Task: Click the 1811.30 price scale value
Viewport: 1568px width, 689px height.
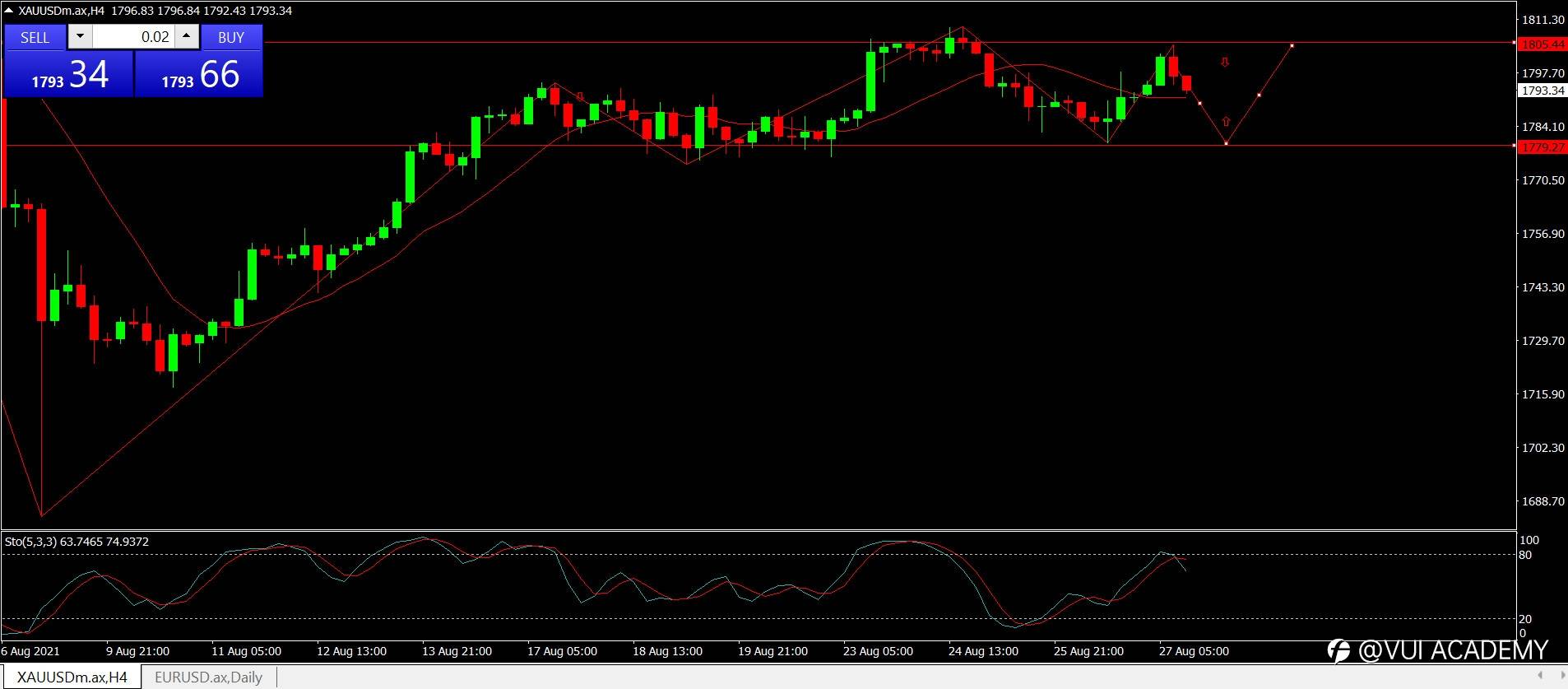Action: pos(1542,20)
